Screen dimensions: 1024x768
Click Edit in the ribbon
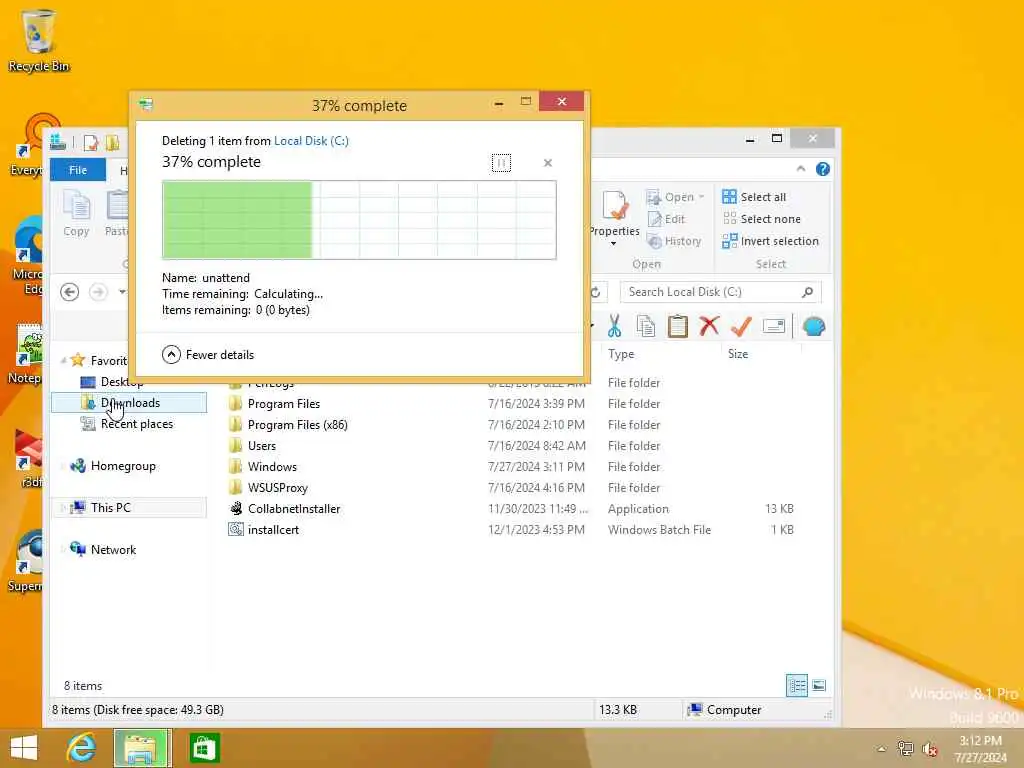(x=666, y=219)
